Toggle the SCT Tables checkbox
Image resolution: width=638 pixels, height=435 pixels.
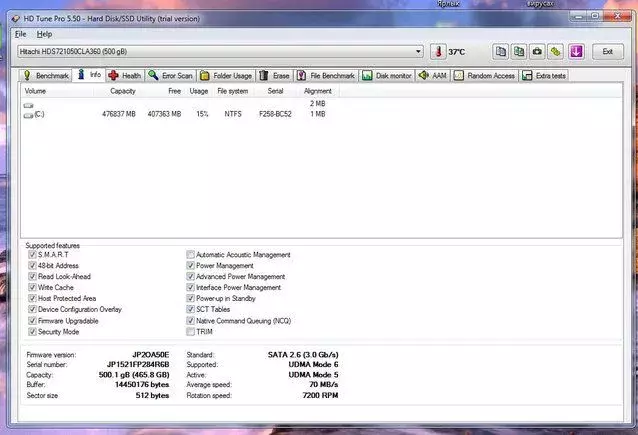tap(190, 310)
